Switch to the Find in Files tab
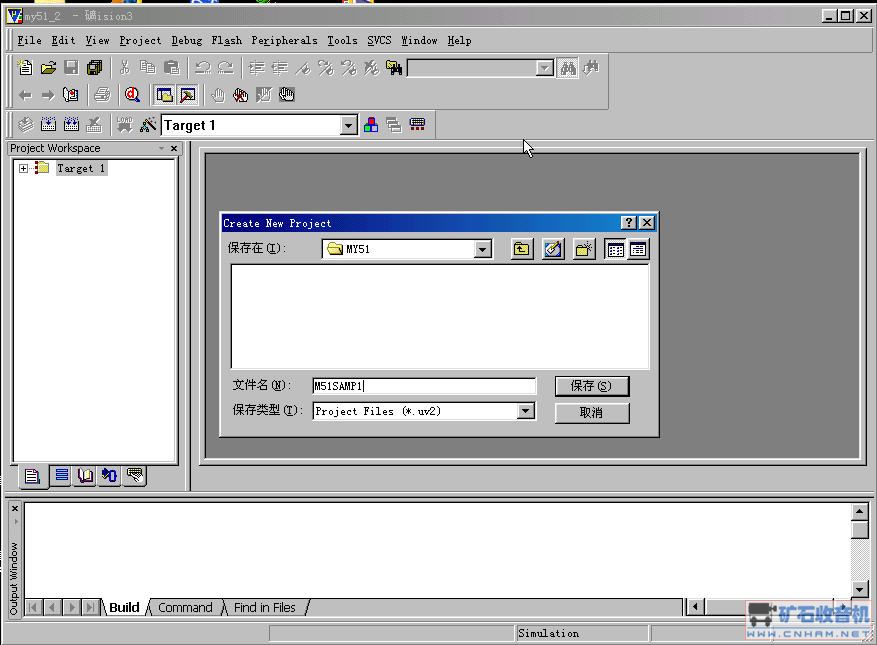The height and width of the screenshot is (645, 877). [x=265, y=608]
